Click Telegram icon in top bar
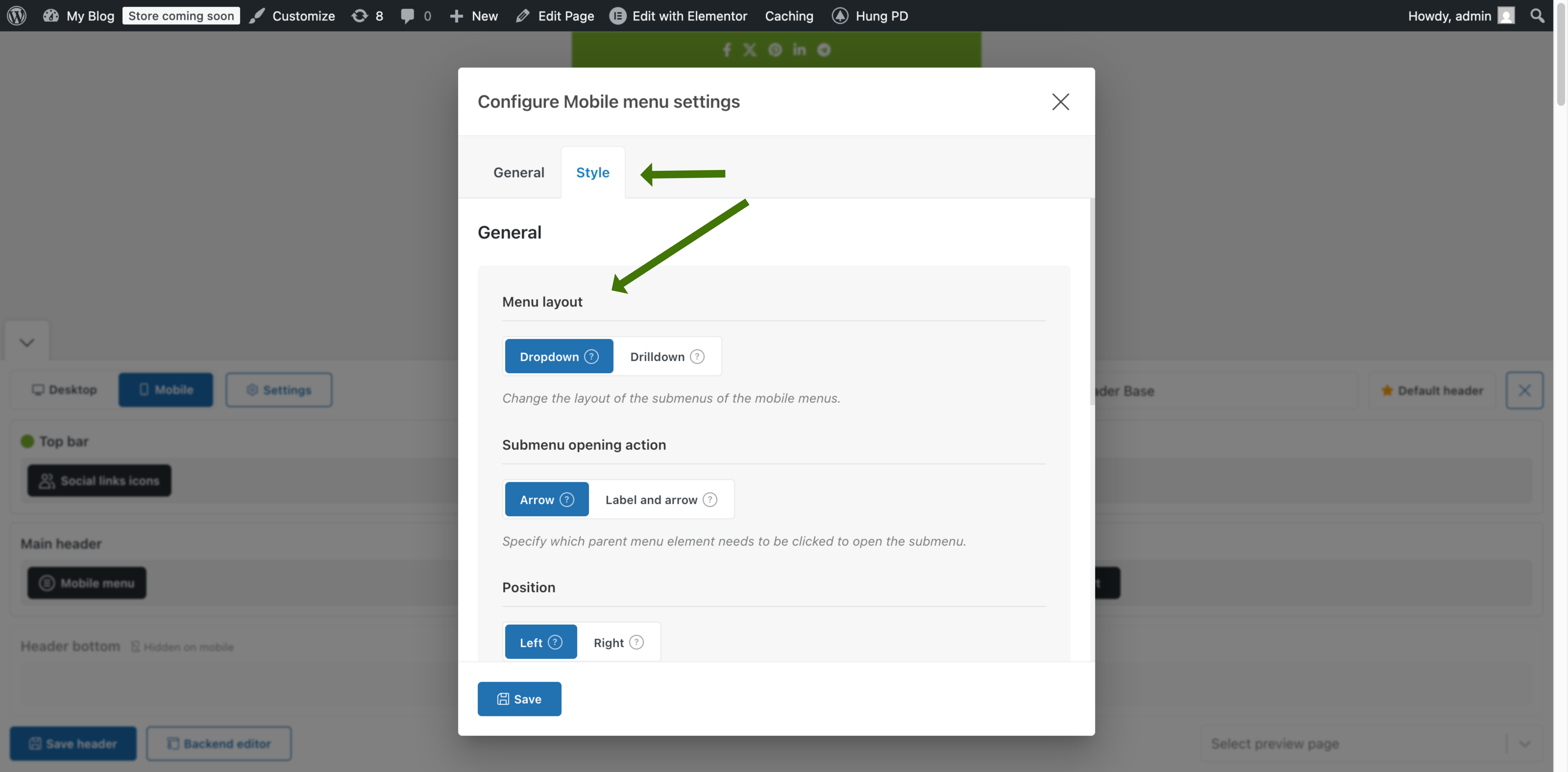Screen dimensions: 1568x772 coord(823,50)
